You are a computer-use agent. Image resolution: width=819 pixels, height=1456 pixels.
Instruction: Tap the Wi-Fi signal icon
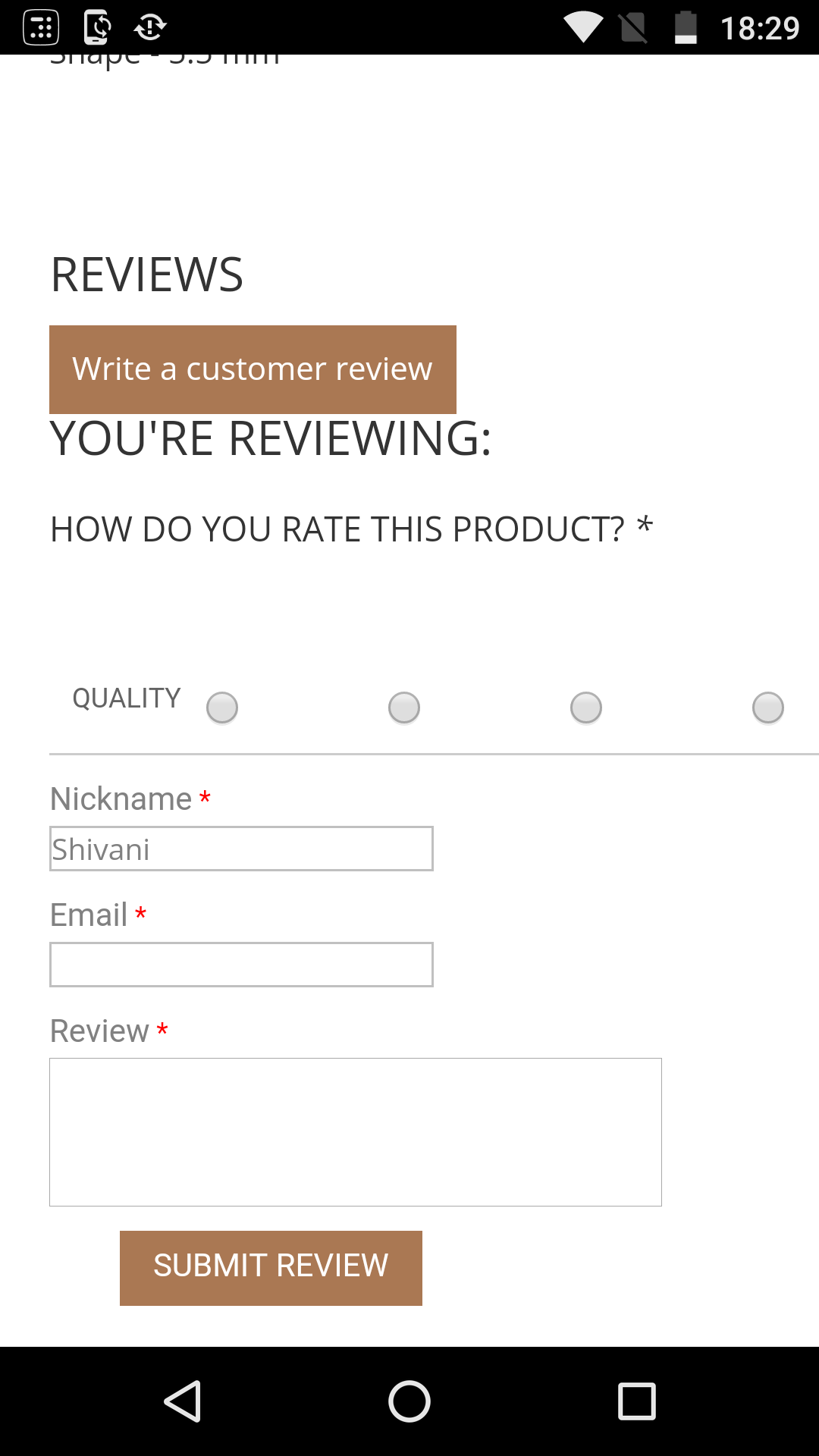tap(583, 28)
